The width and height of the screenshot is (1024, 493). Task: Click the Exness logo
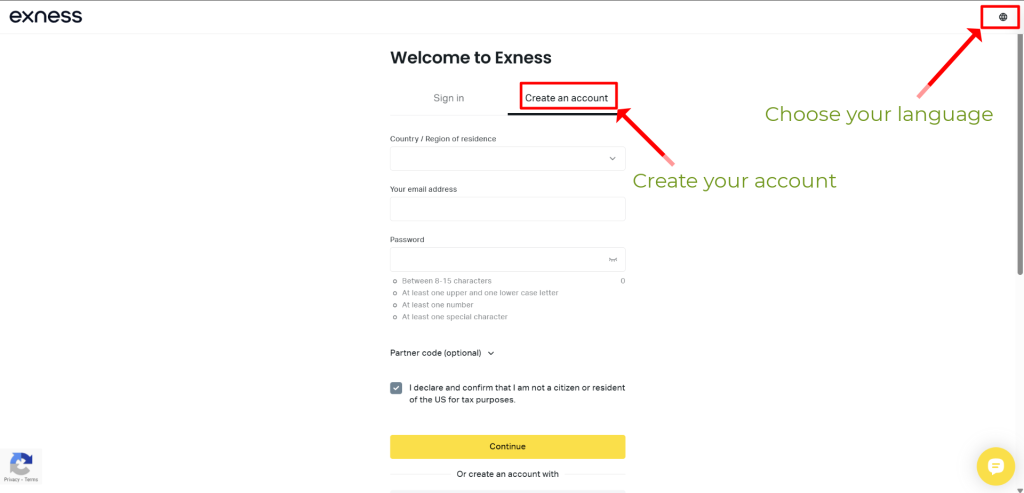pos(46,16)
